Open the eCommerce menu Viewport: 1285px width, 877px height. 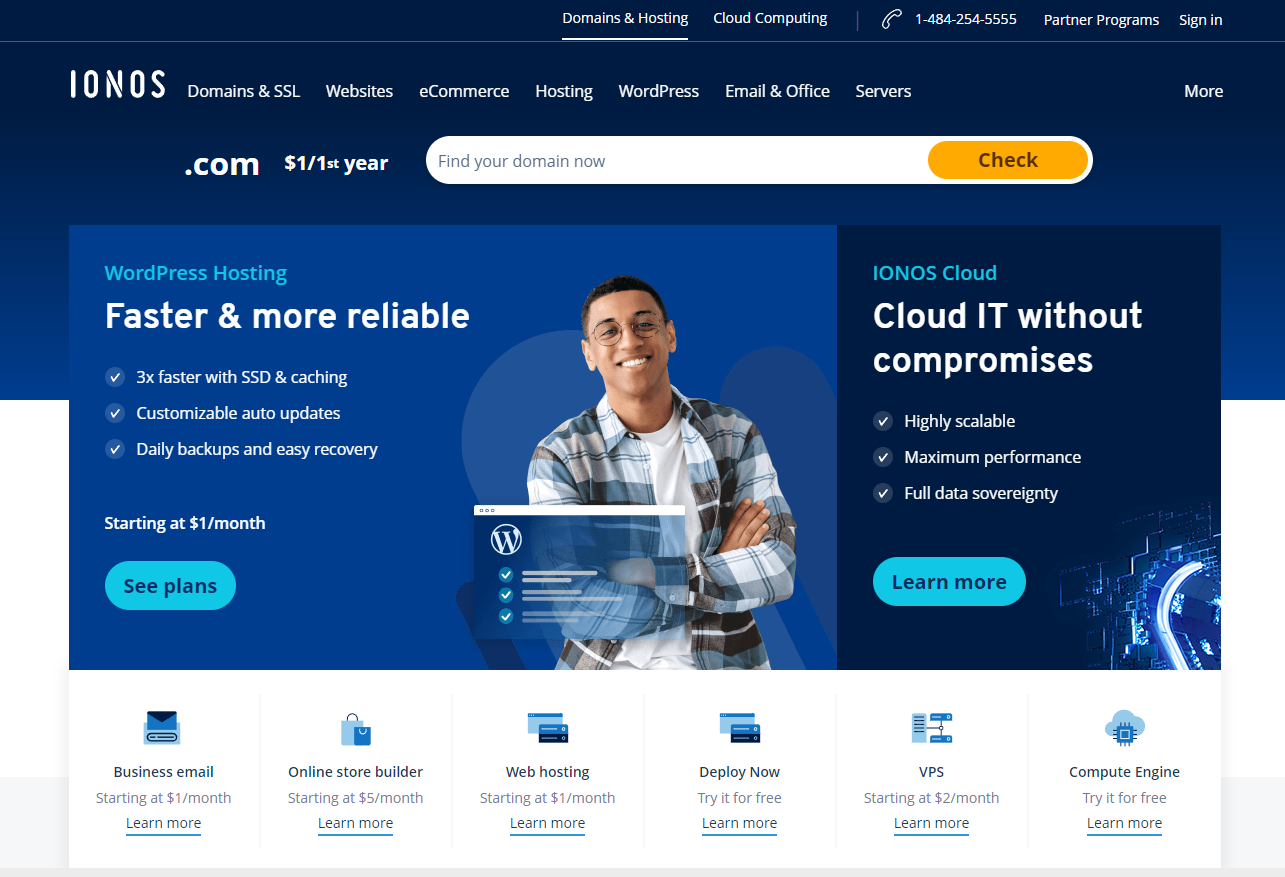(464, 91)
